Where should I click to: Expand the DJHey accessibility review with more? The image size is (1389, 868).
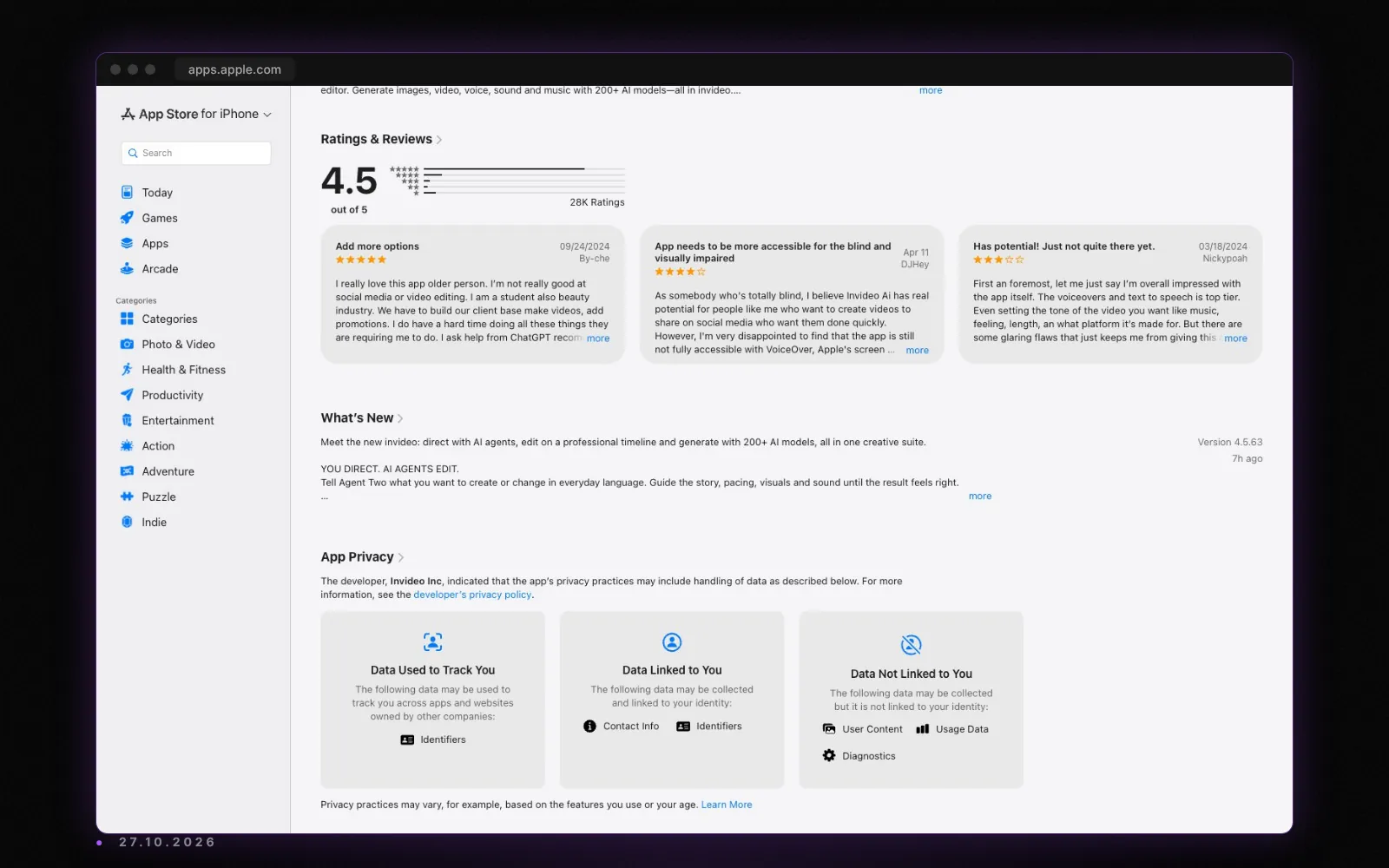click(x=918, y=351)
